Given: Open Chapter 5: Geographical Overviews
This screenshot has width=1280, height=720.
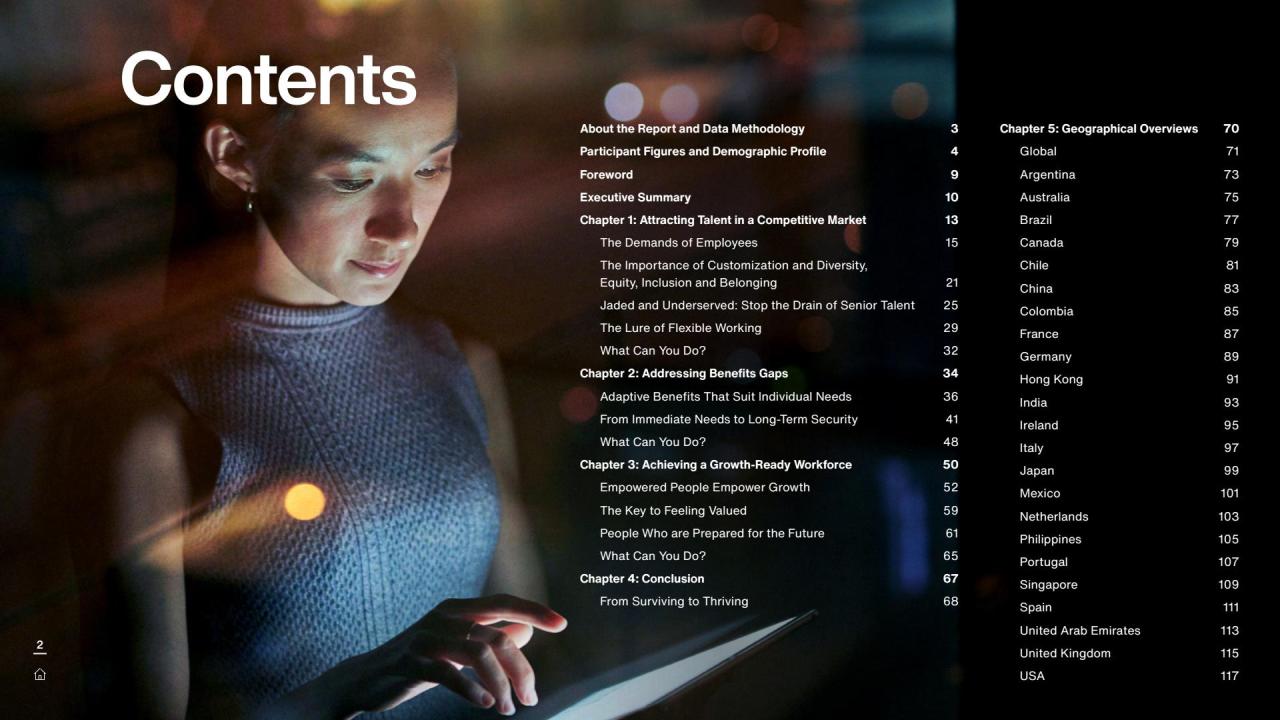Looking at the screenshot, I should [x=1099, y=129].
